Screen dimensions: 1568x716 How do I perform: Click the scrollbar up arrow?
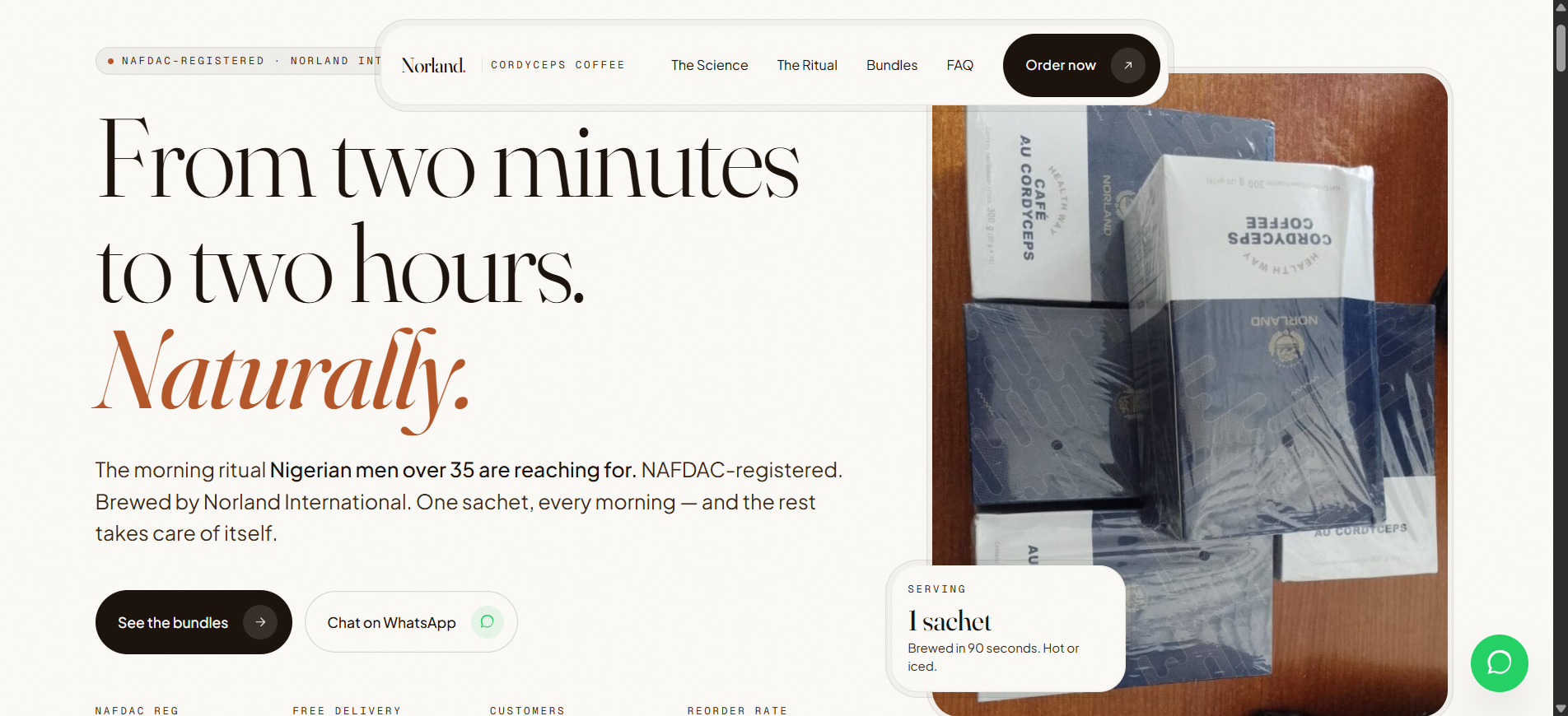[1561, 7]
